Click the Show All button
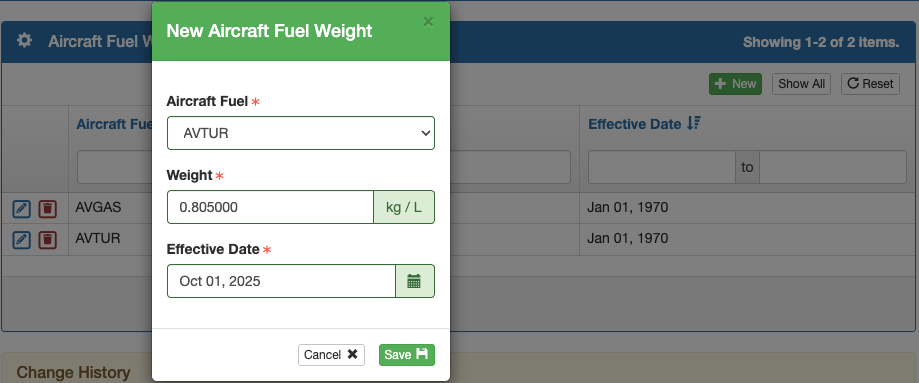The image size is (919, 383). tap(801, 84)
